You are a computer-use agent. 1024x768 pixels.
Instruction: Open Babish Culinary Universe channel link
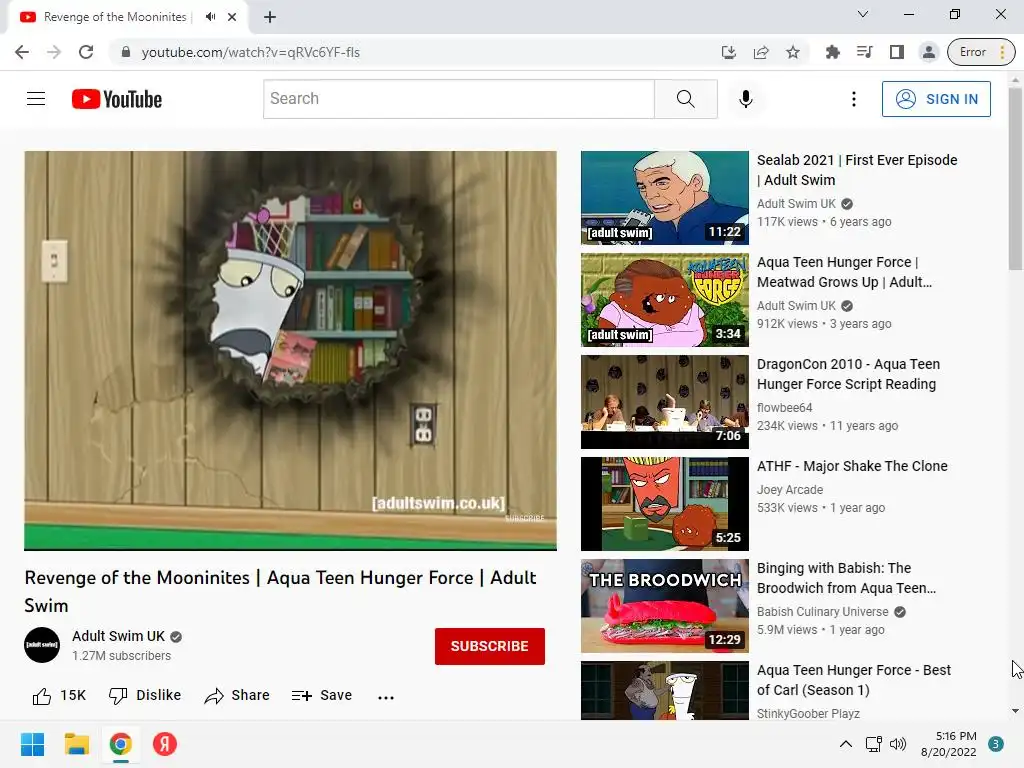(822, 612)
